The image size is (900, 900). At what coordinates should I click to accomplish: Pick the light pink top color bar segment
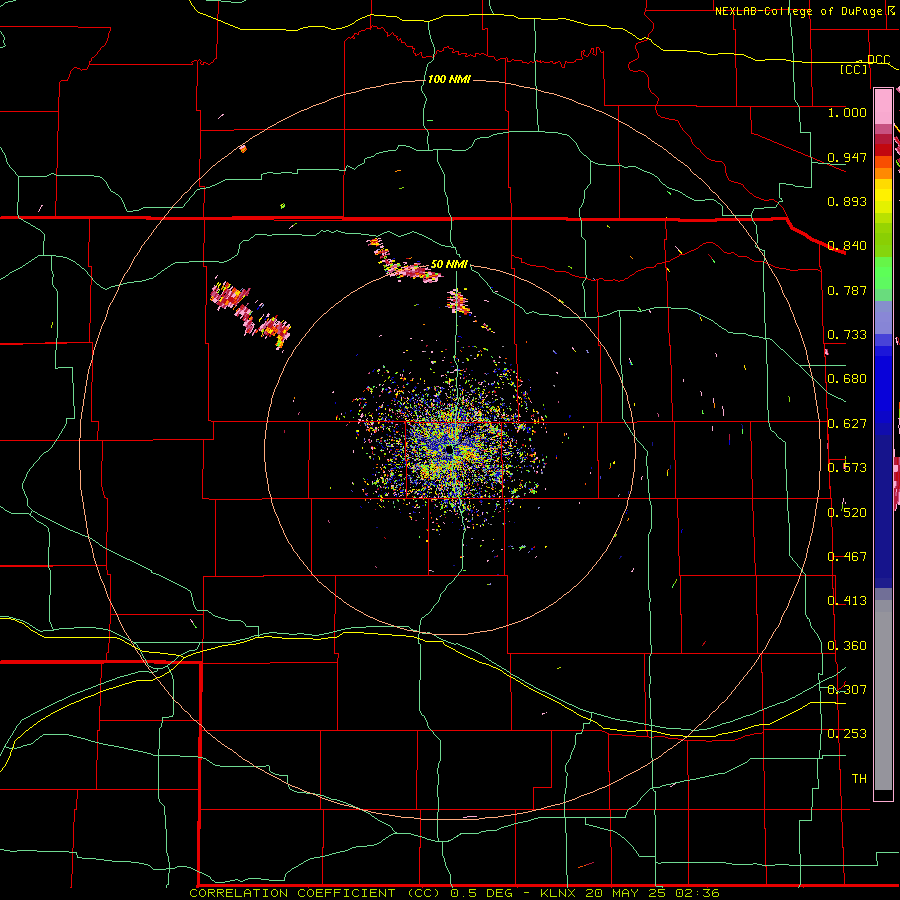click(x=883, y=107)
